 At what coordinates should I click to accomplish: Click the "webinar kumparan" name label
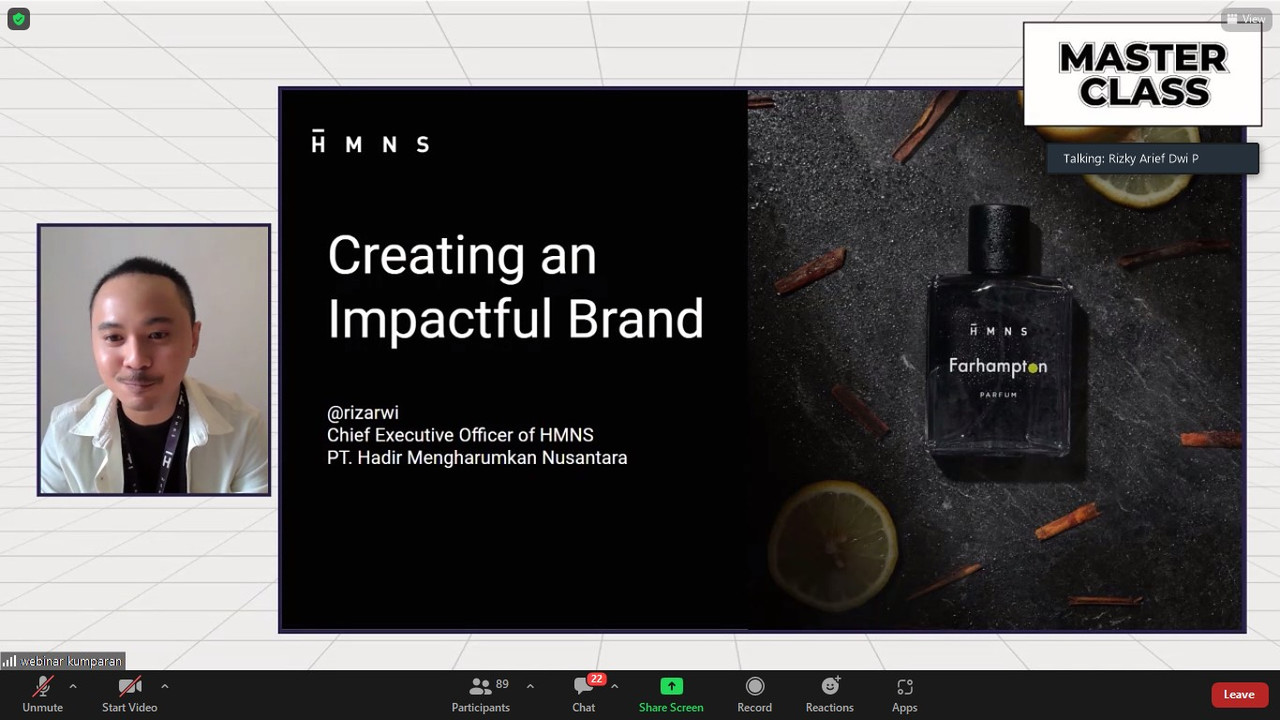coord(71,661)
